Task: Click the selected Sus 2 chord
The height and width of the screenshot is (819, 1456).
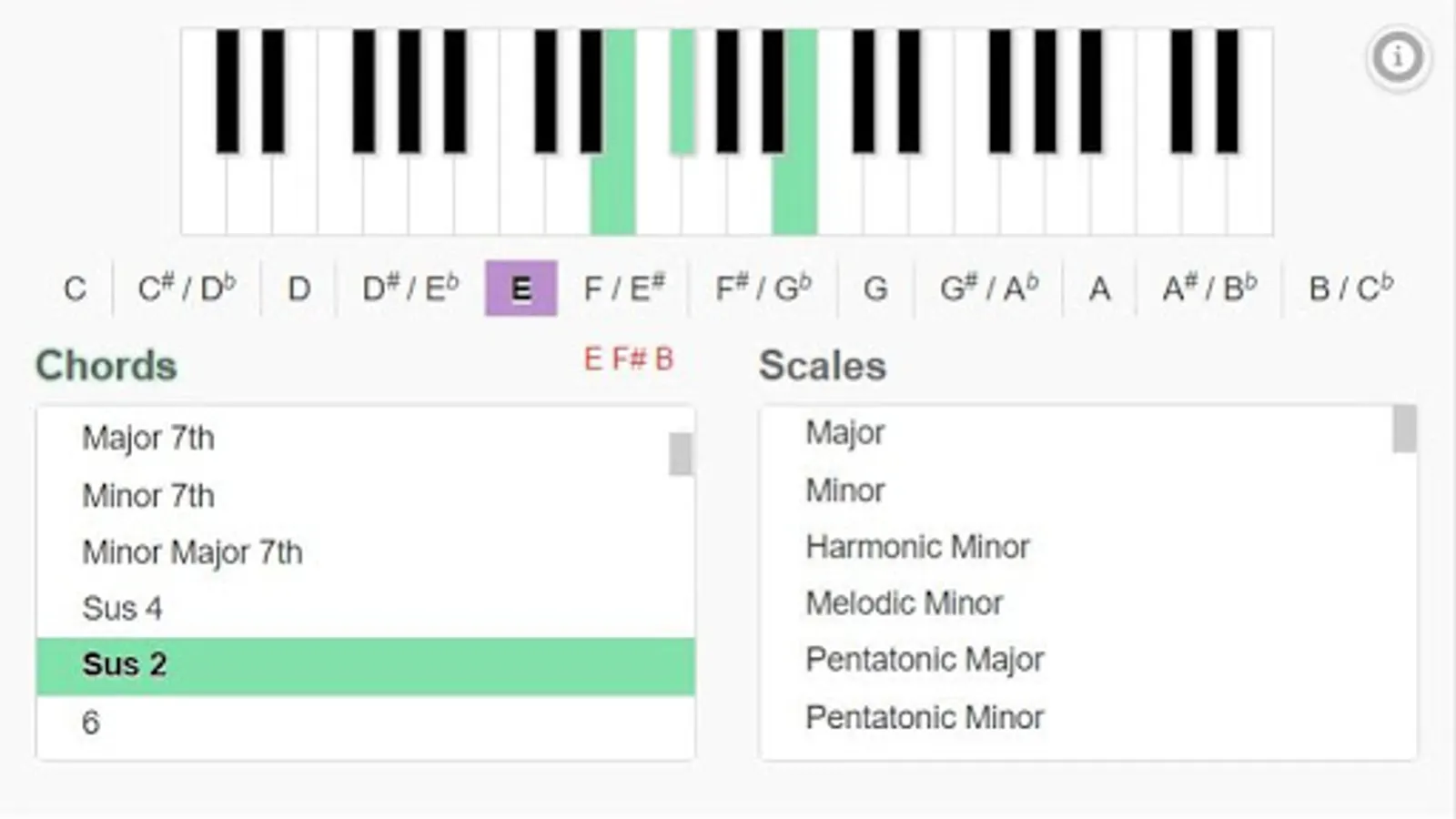Action: pyautogui.click(x=125, y=665)
